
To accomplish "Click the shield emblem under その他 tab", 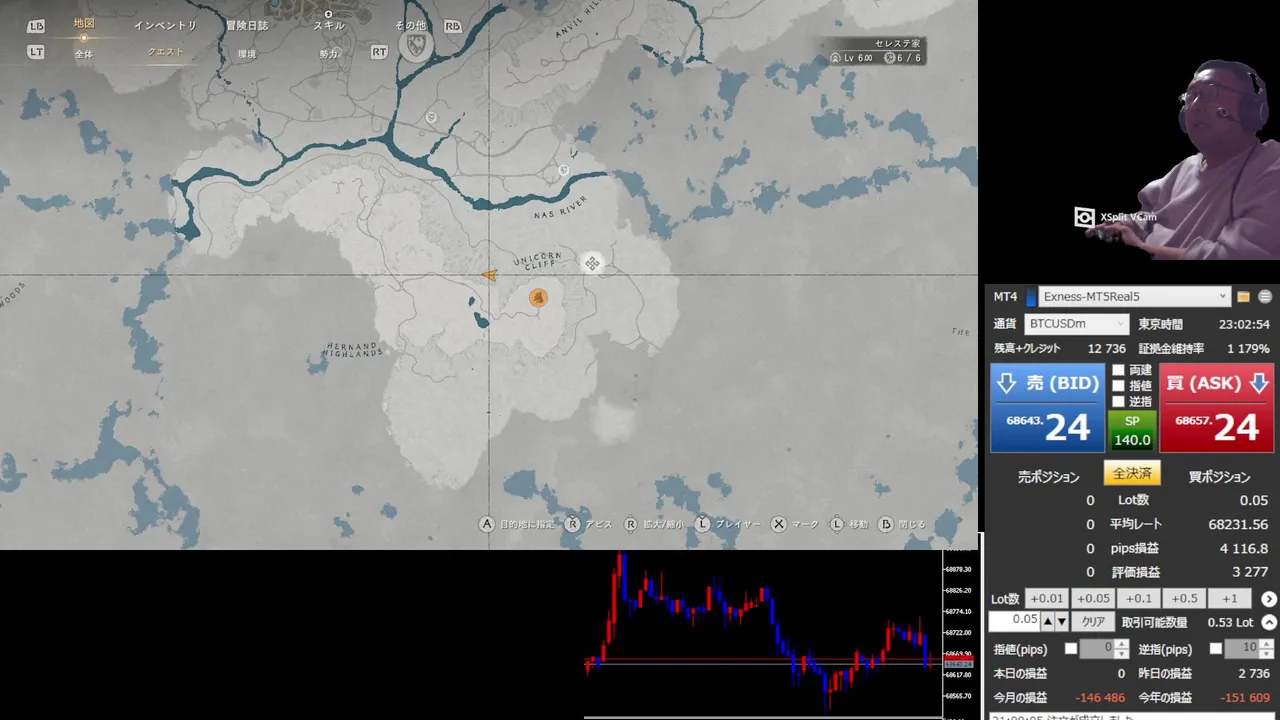I will 416,45.
